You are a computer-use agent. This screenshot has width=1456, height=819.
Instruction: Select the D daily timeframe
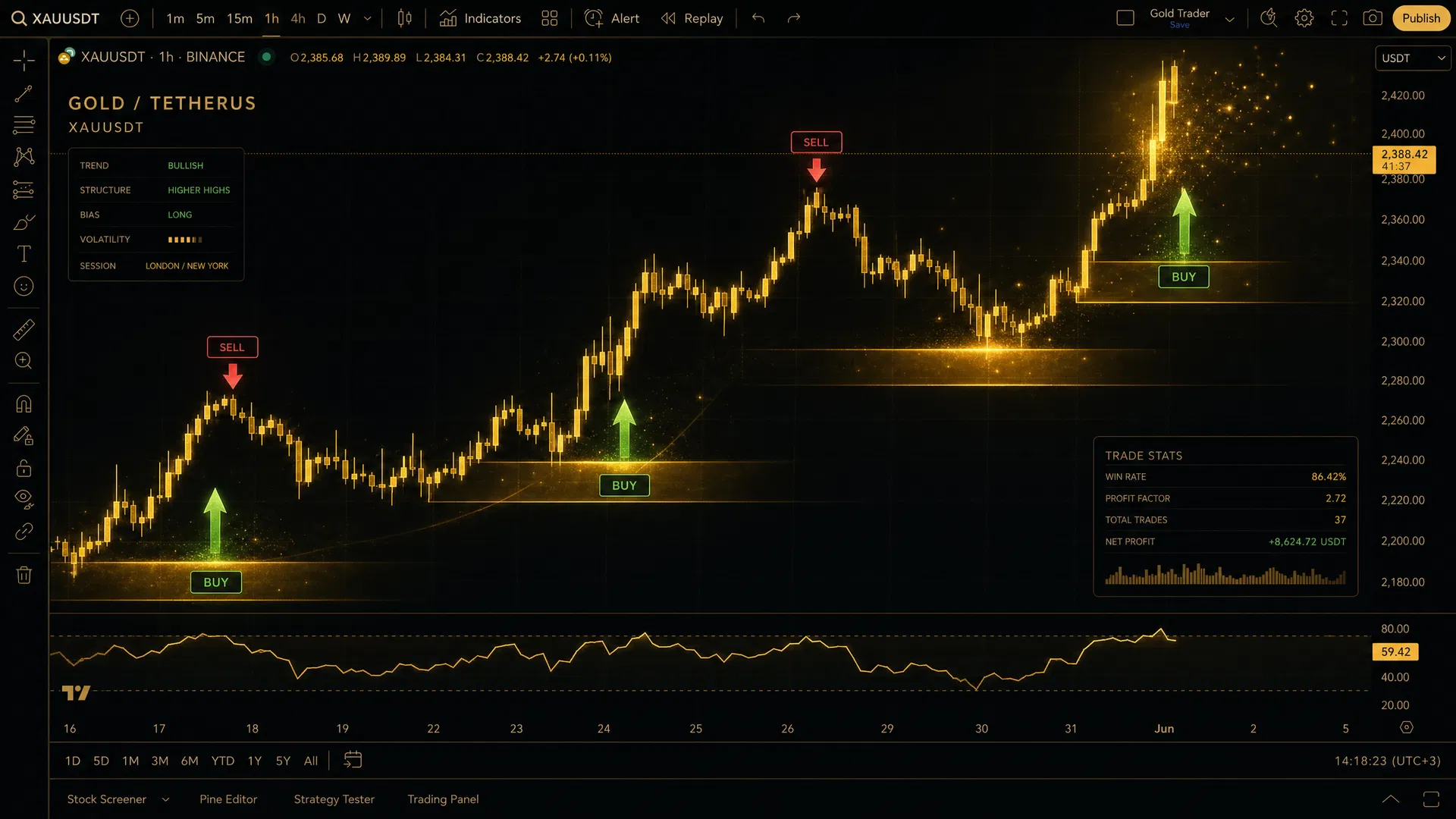tap(322, 18)
